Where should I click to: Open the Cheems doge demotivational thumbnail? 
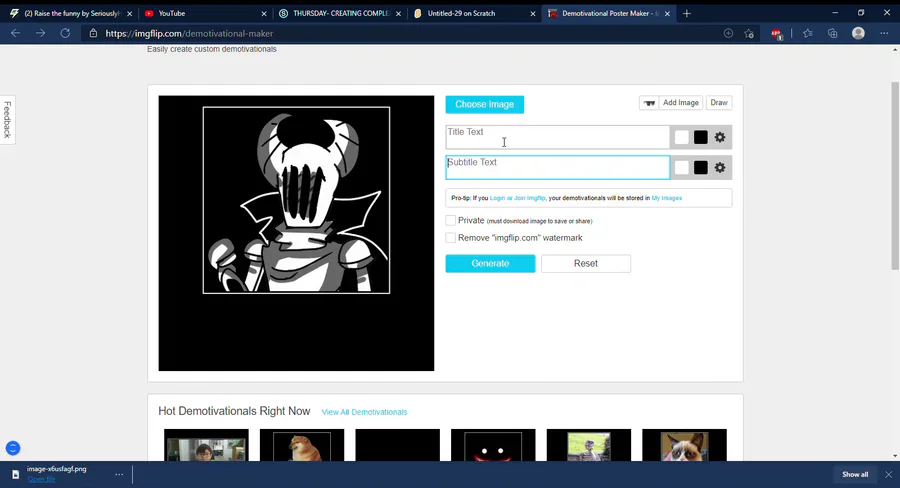302,445
